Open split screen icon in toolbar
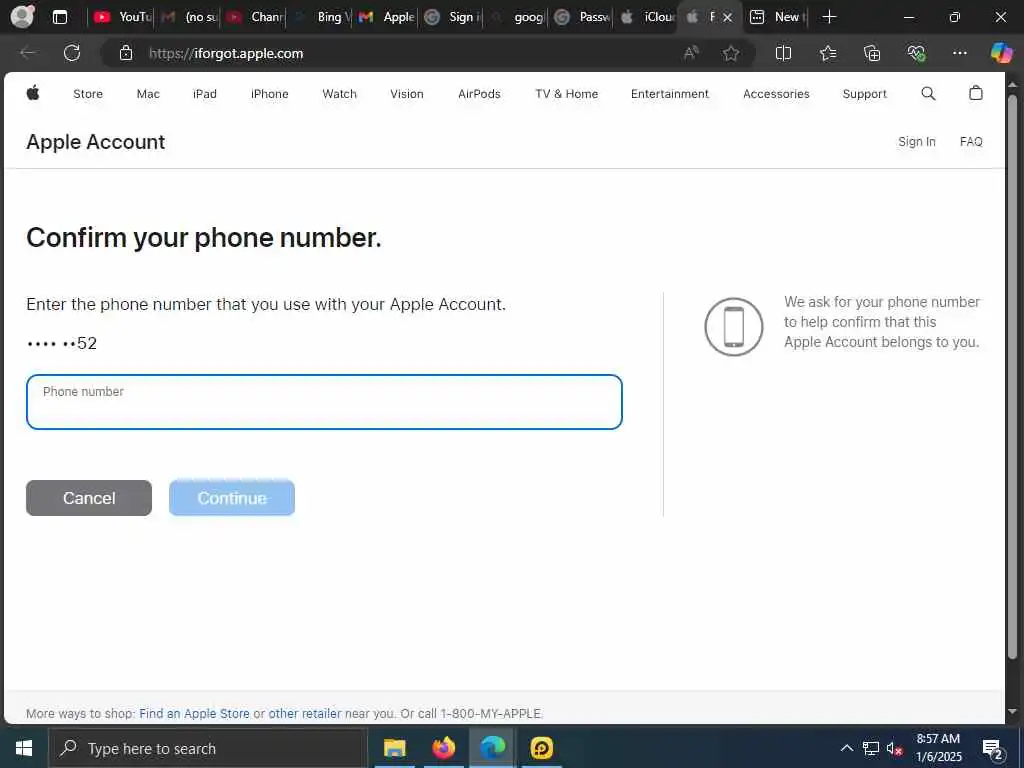The width and height of the screenshot is (1024, 768). [x=783, y=53]
